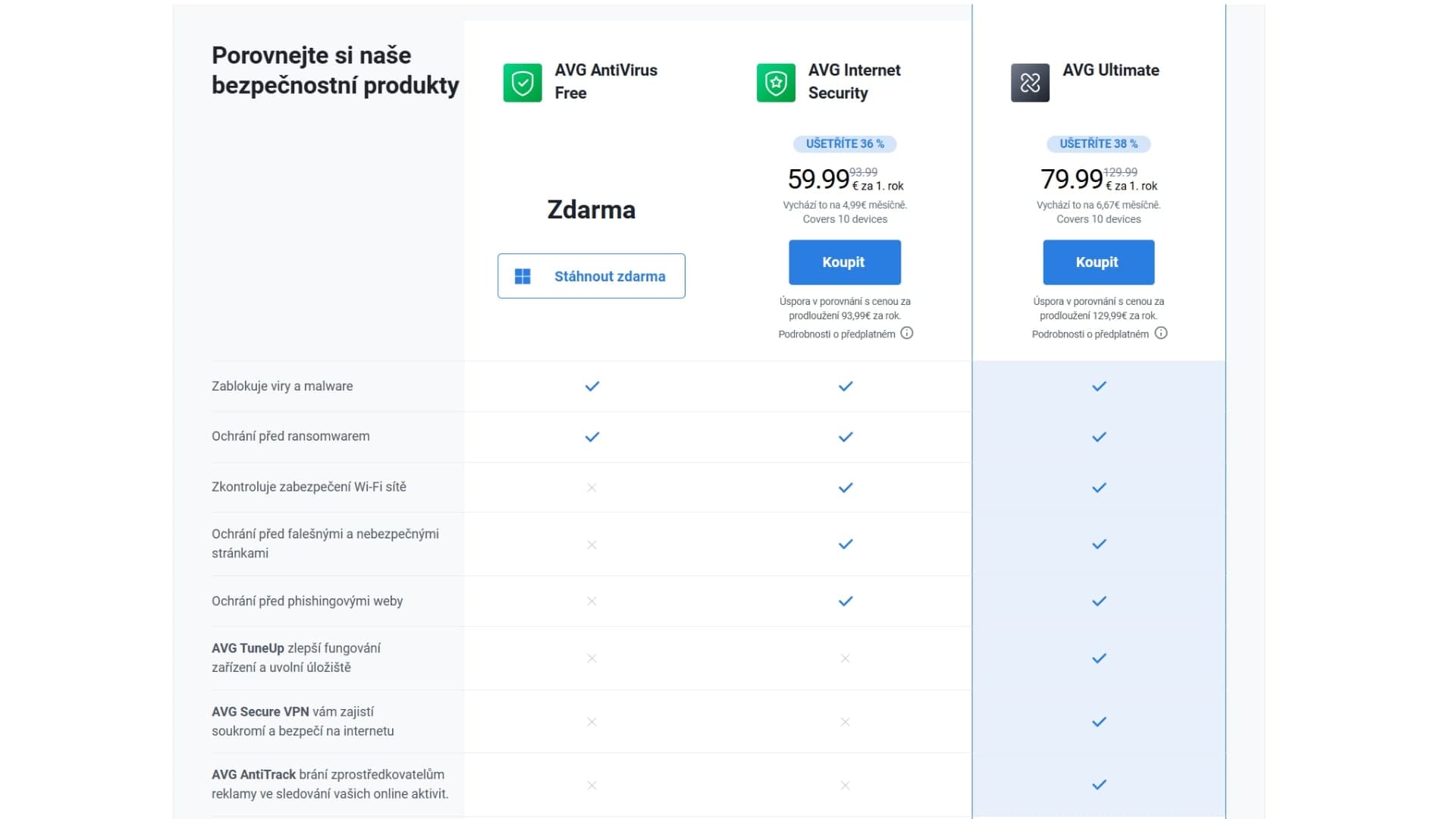Click AntiVirus Free checkmark for Zablokuje viry a malware

coord(592,386)
